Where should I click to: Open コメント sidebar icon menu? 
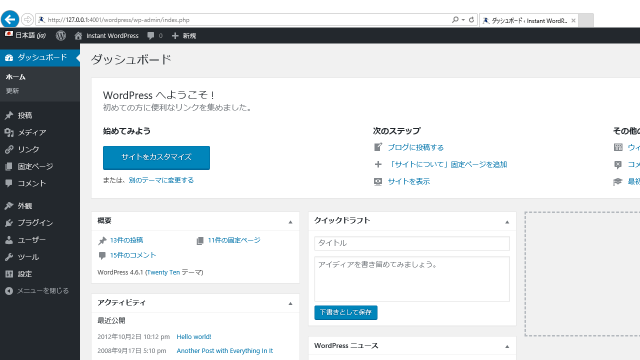[x=9, y=183]
